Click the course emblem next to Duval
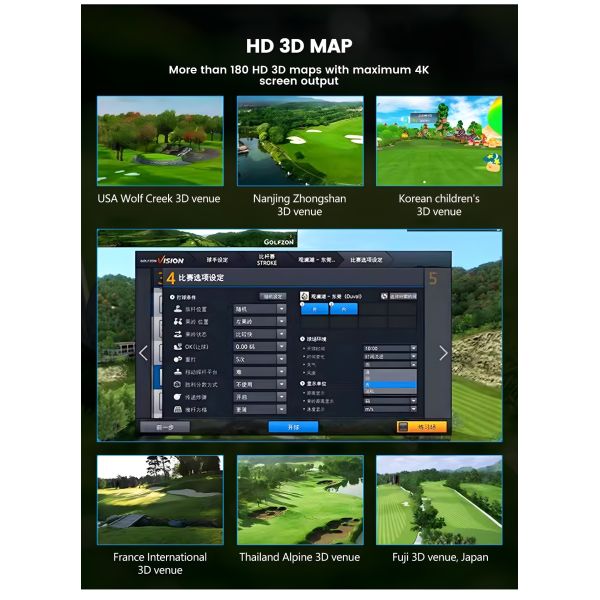The width and height of the screenshot is (600, 600). pos(306,296)
